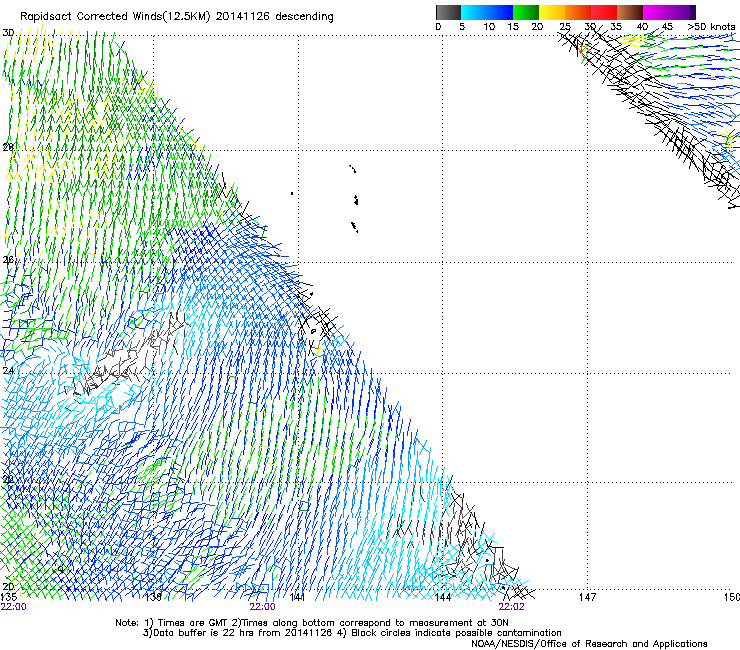740x650 pixels.
Task: Click the legend tick label '25'
Action: (x=565, y=27)
